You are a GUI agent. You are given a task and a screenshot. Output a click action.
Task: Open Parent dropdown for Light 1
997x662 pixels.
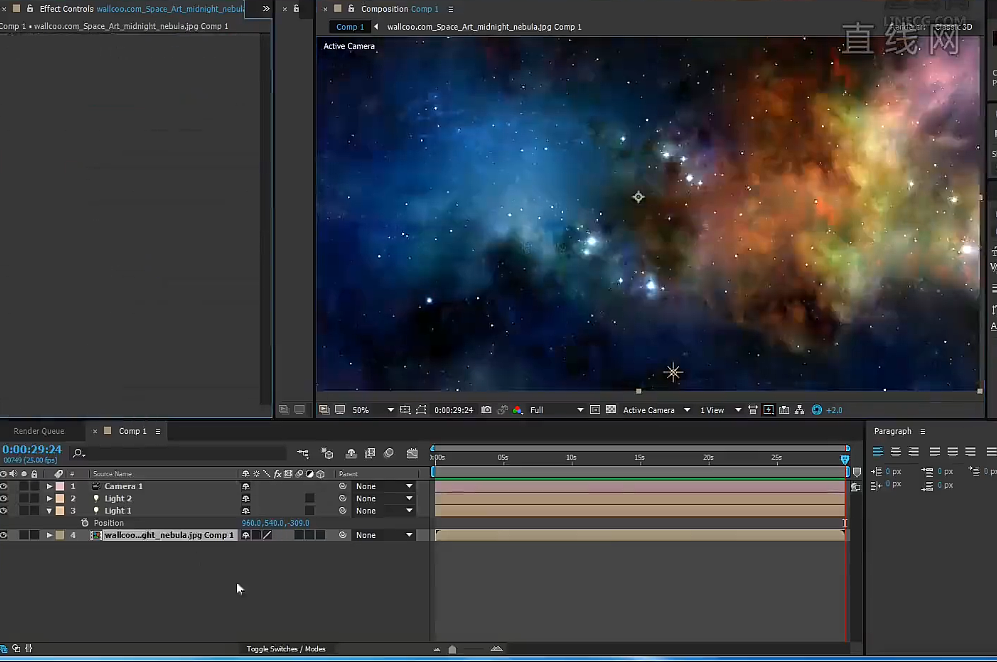click(384, 511)
